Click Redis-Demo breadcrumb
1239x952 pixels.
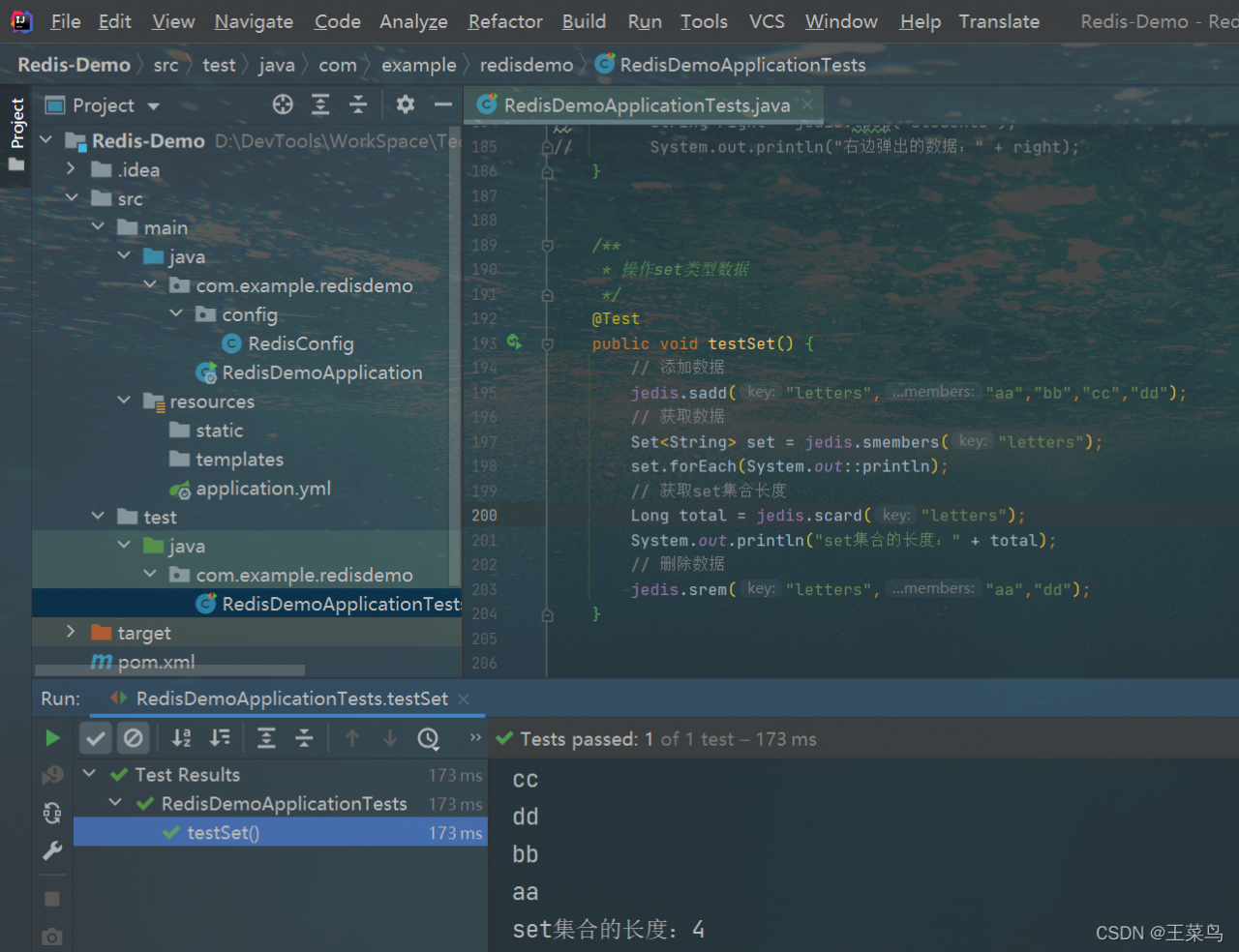tap(74, 65)
